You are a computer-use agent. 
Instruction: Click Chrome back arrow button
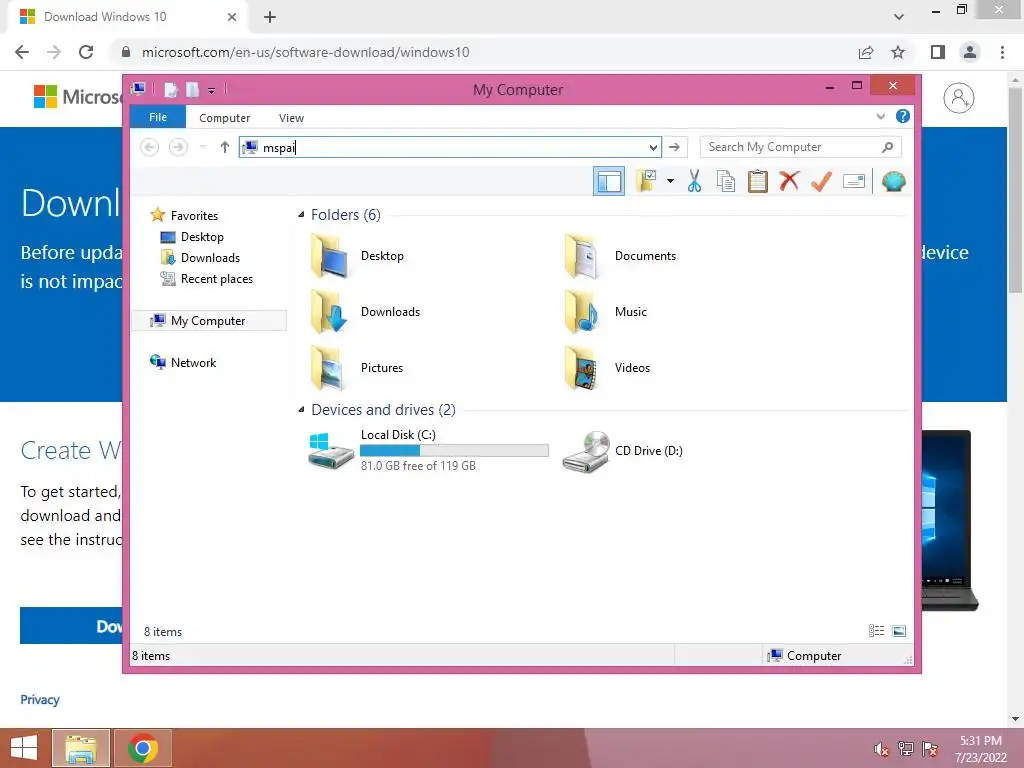[22, 52]
